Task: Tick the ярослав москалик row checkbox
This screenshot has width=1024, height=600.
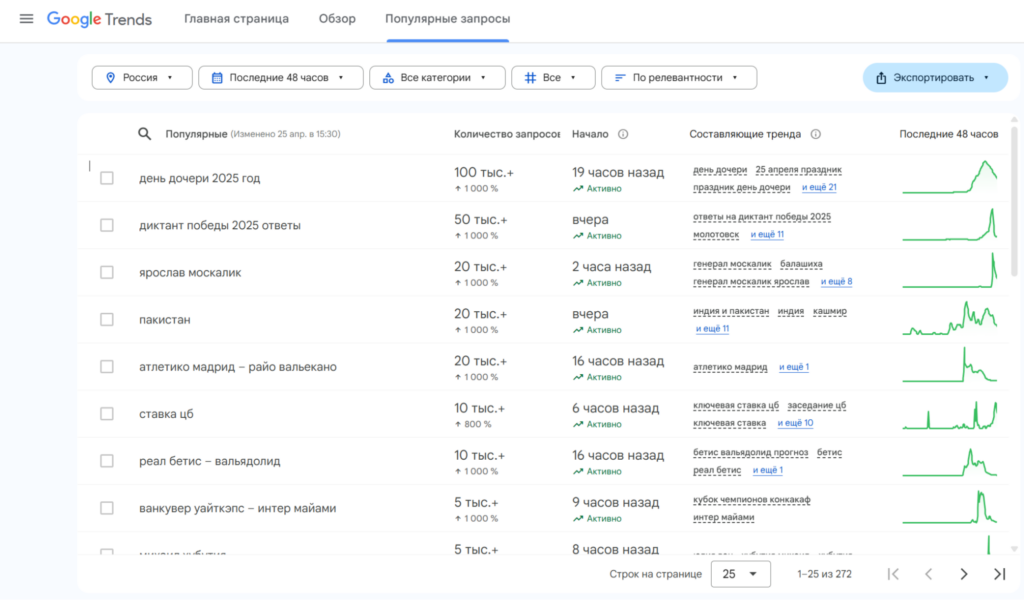Action: (106, 272)
